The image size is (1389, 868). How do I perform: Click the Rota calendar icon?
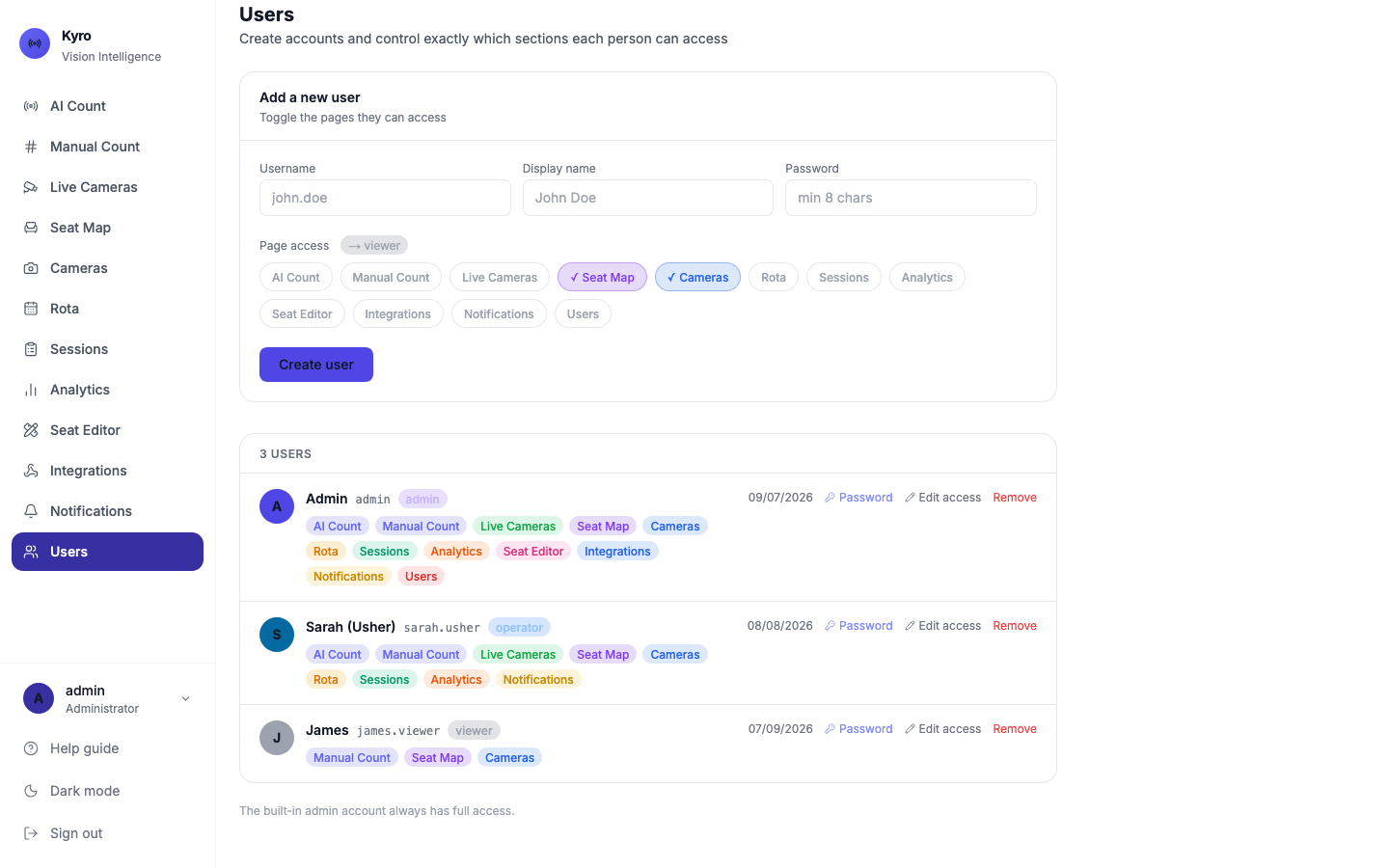(x=31, y=309)
